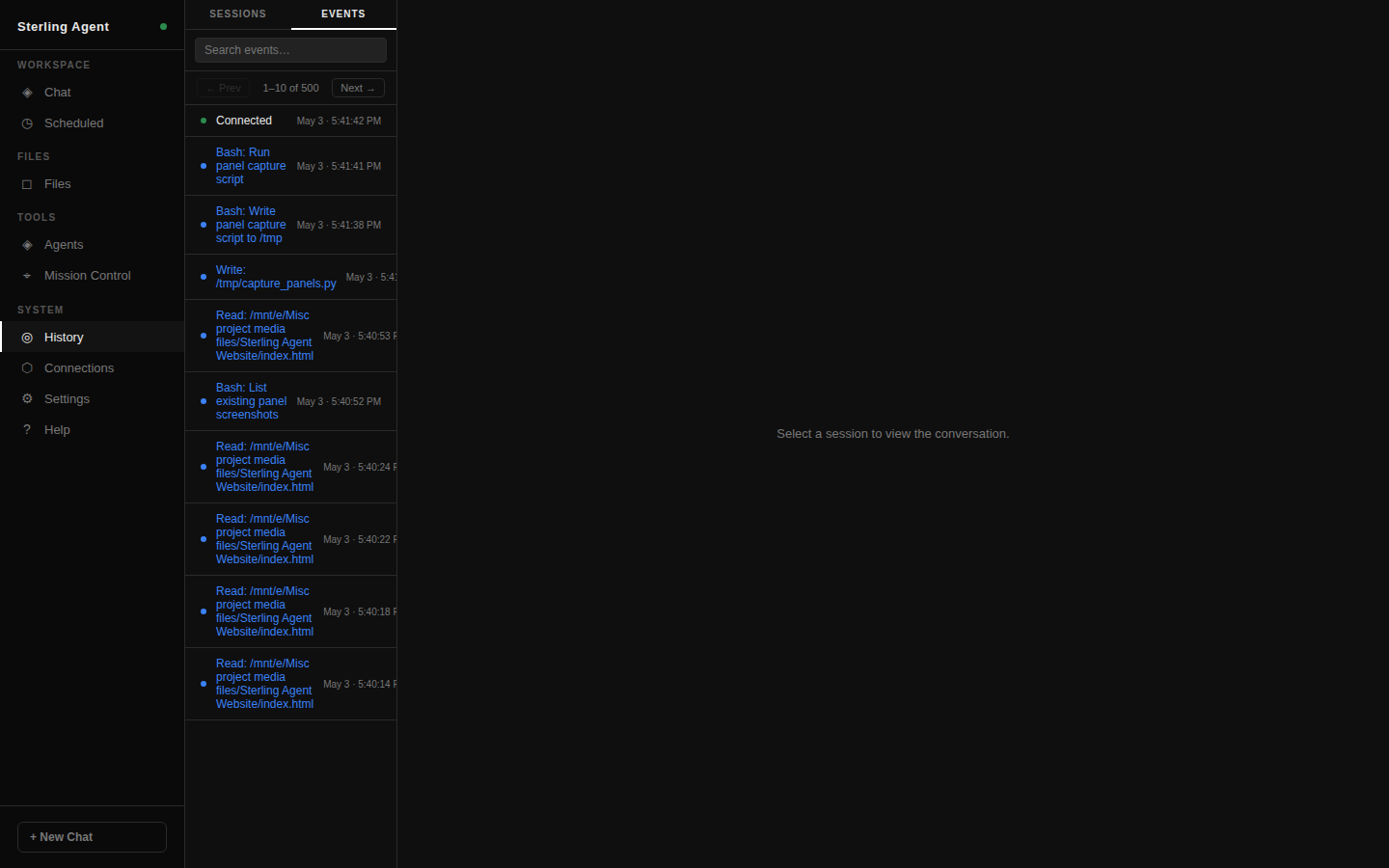This screenshot has height=868, width=1389.
Task: Open the 'Bash: Run panel capture script' event
Action: pos(290,166)
